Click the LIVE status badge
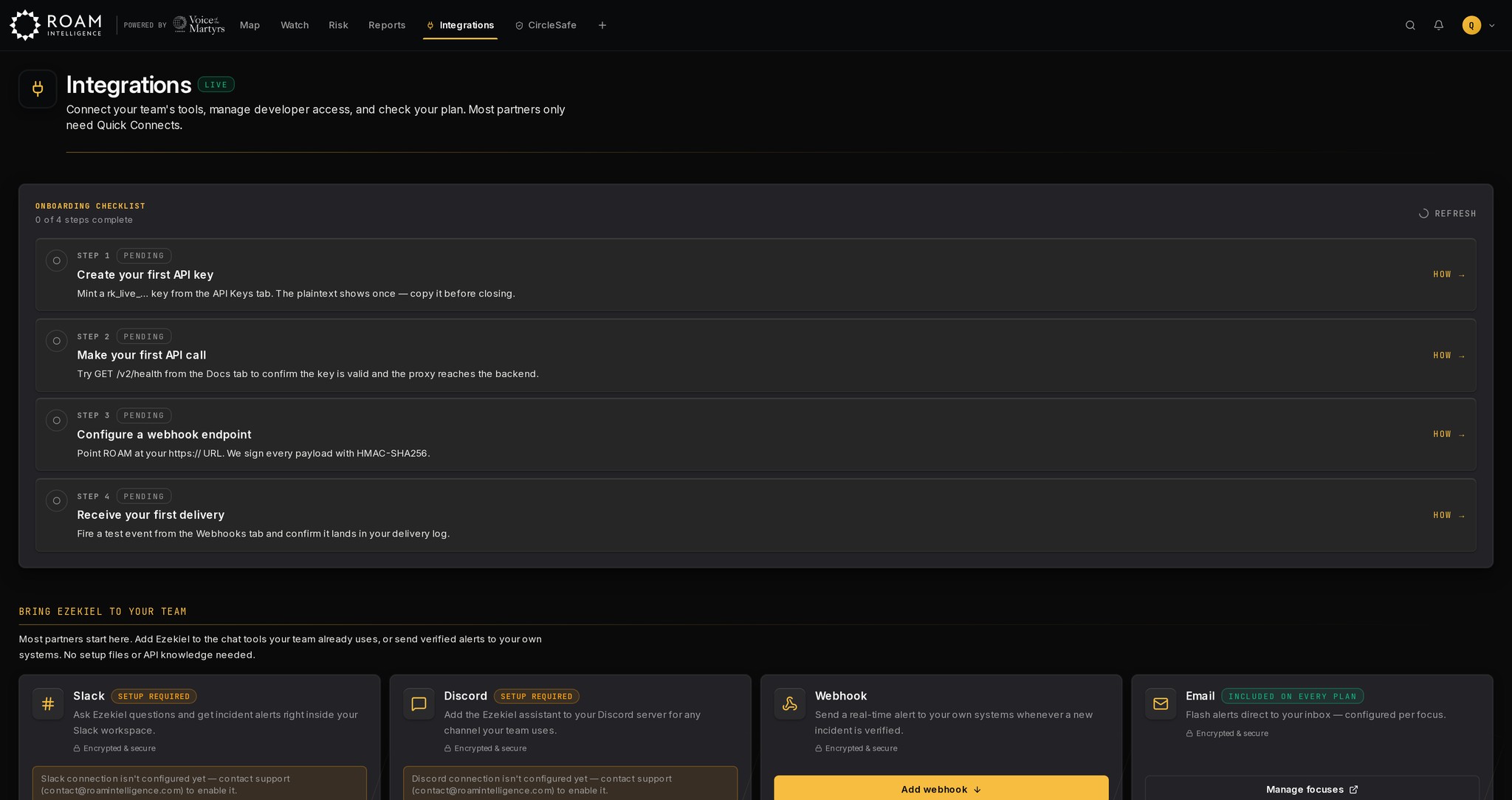The height and width of the screenshot is (800, 1512). pyautogui.click(x=216, y=85)
